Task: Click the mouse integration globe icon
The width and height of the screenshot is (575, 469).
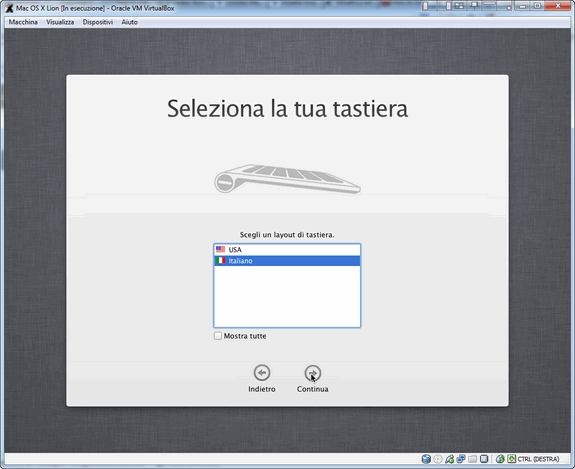Action: point(500,459)
